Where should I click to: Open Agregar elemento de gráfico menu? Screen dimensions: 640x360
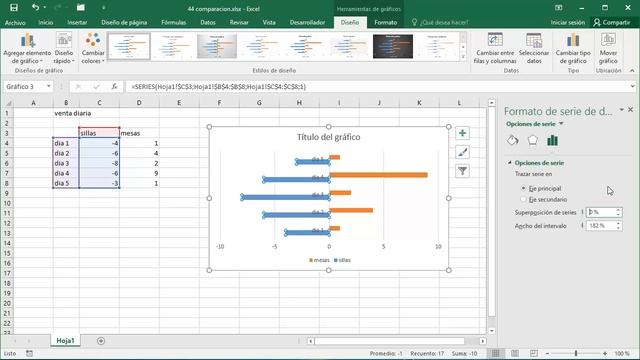click(27, 49)
